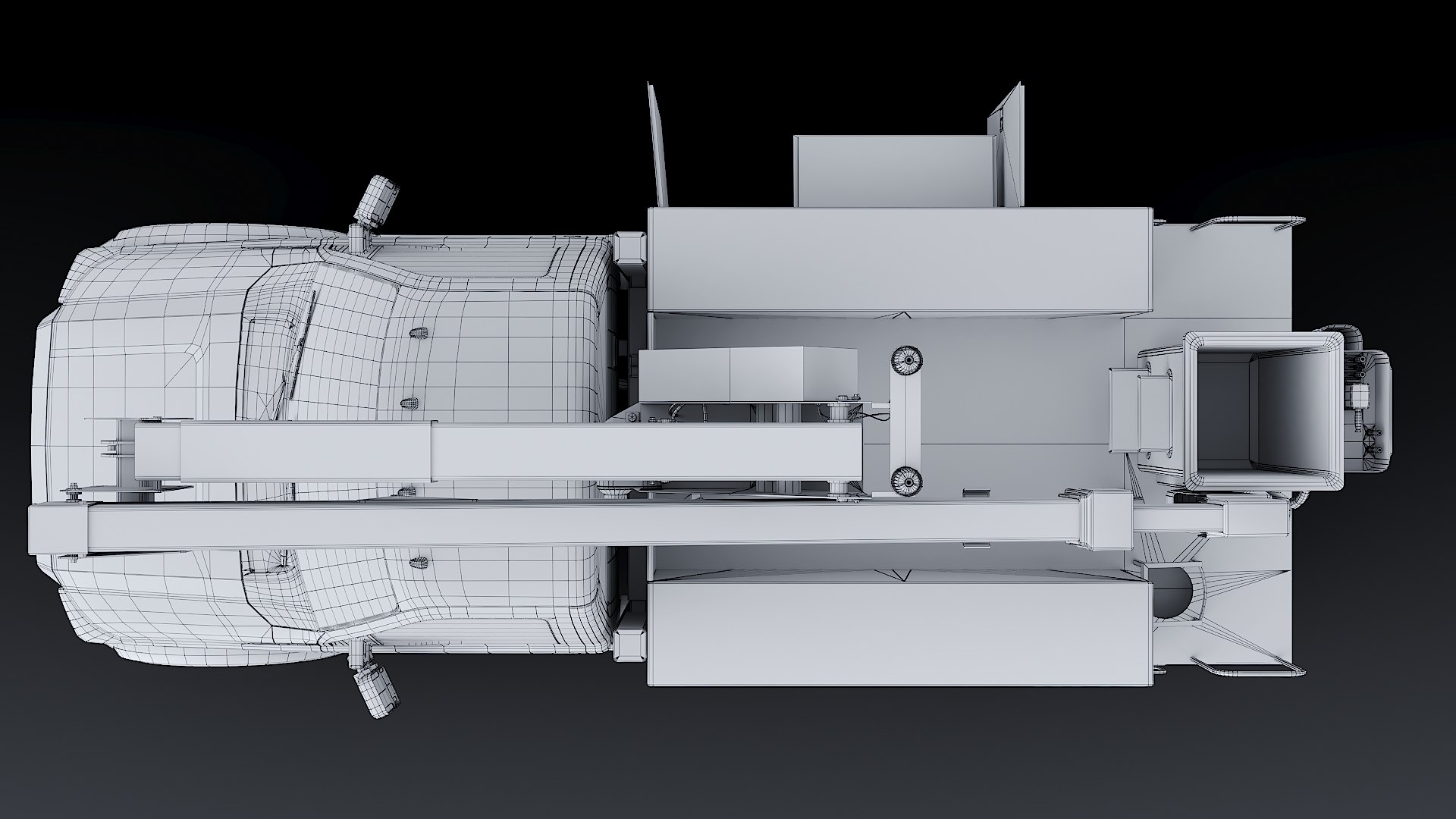The width and height of the screenshot is (1456, 819).
Task: Click the central box behind the cab
Action: [x=747, y=375]
